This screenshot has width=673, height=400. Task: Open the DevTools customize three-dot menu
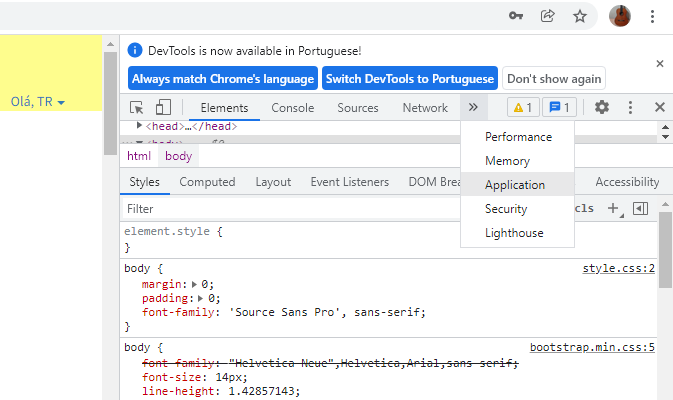pyautogui.click(x=630, y=107)
